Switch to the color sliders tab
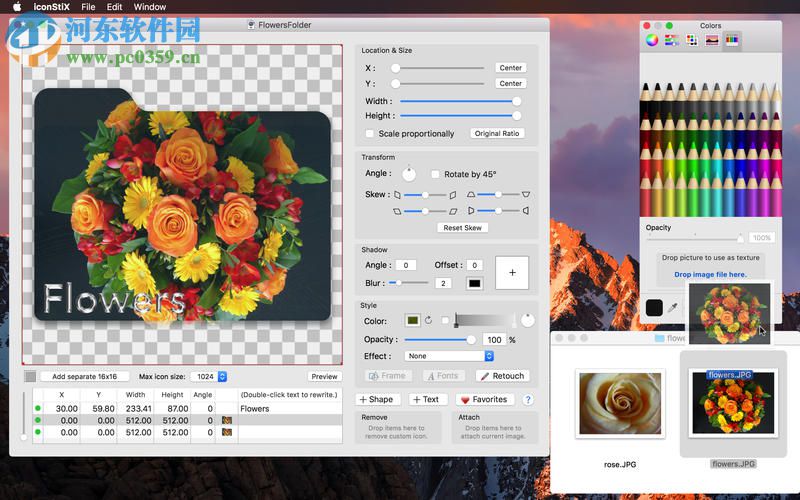The image size is (800, 500). pyautogui.click(x=672, y=41)
